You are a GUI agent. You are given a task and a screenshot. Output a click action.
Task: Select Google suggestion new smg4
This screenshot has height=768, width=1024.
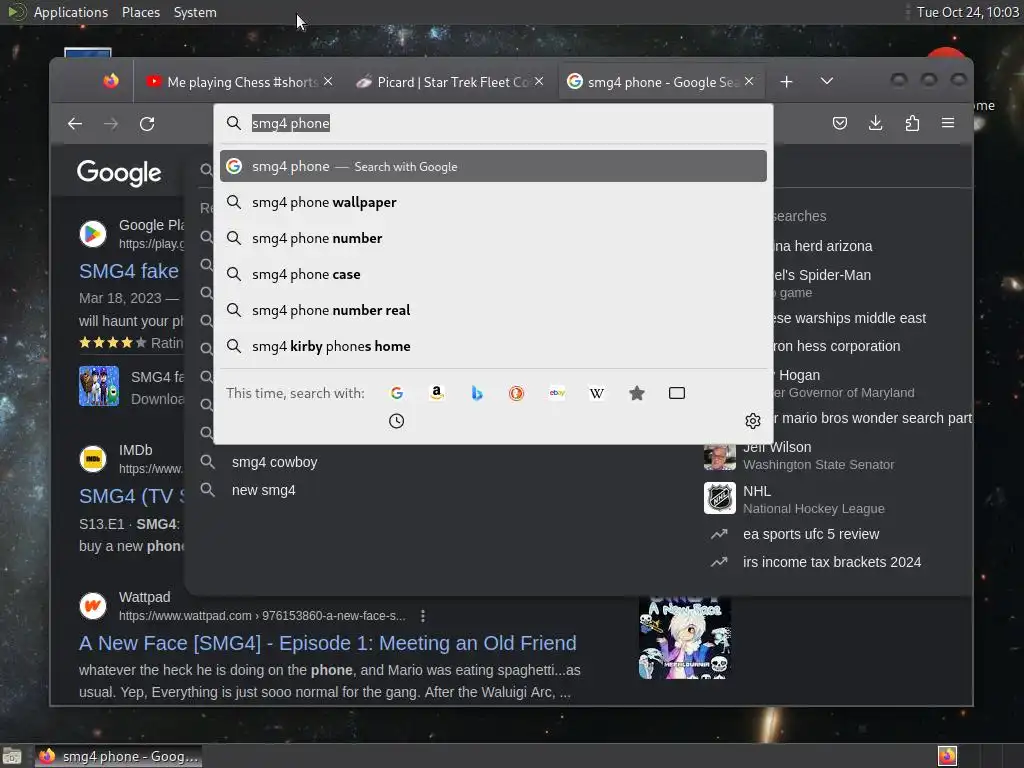click(263, 490)
